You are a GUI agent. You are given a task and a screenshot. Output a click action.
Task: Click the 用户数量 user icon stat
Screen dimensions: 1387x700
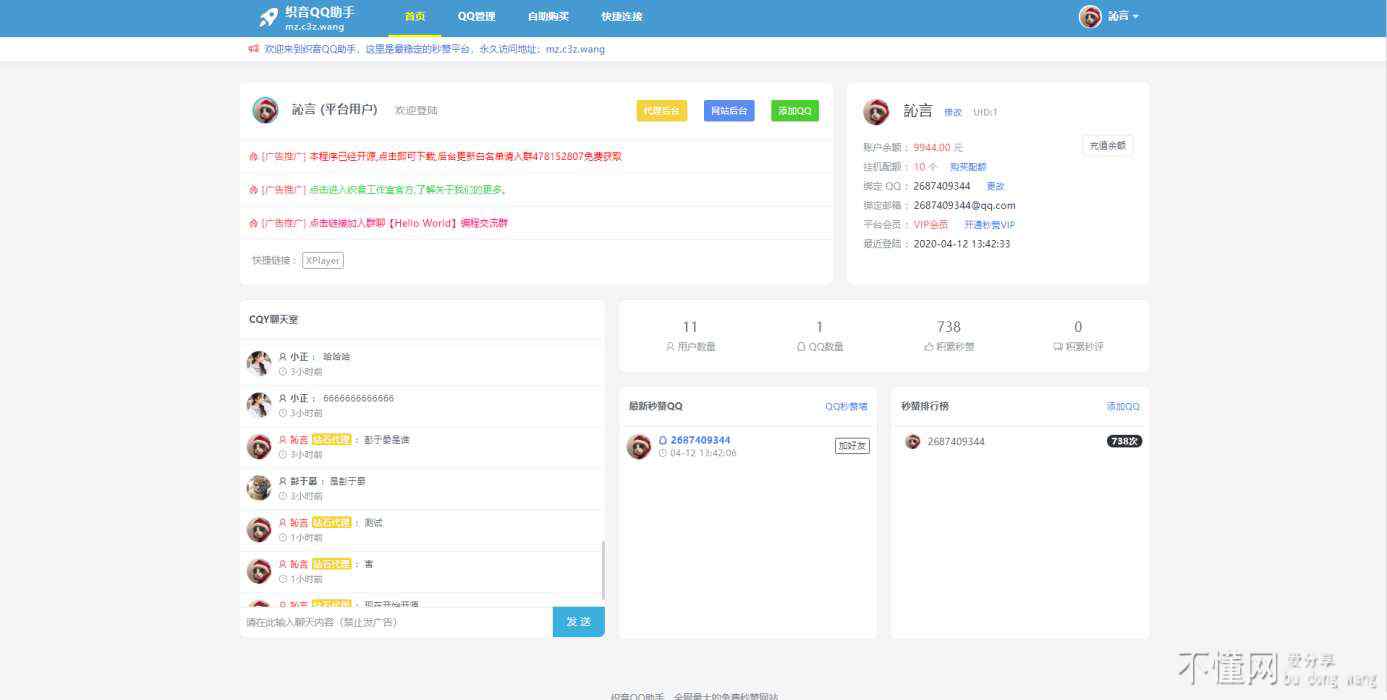(670, 347)
